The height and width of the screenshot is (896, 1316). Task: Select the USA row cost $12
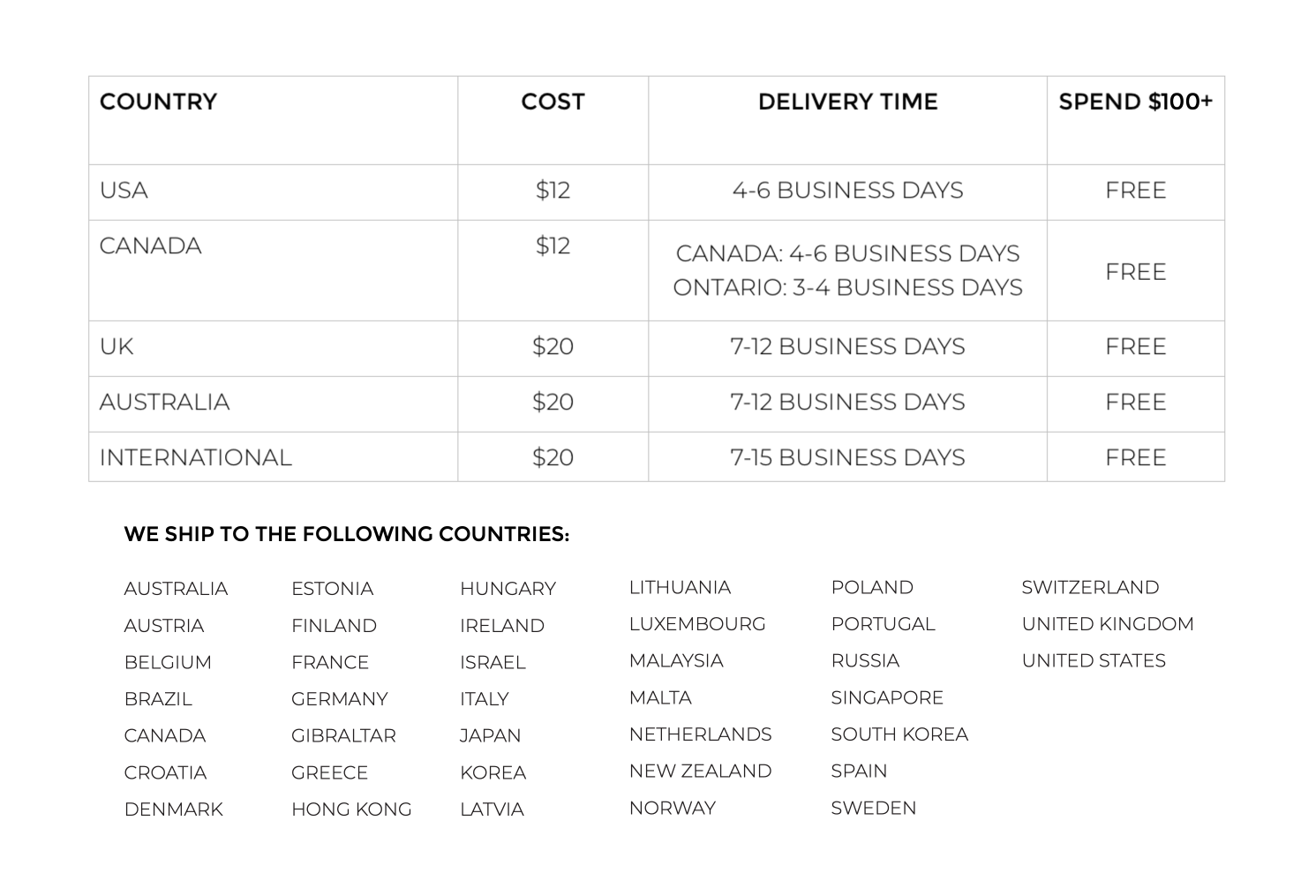point(553,191)
